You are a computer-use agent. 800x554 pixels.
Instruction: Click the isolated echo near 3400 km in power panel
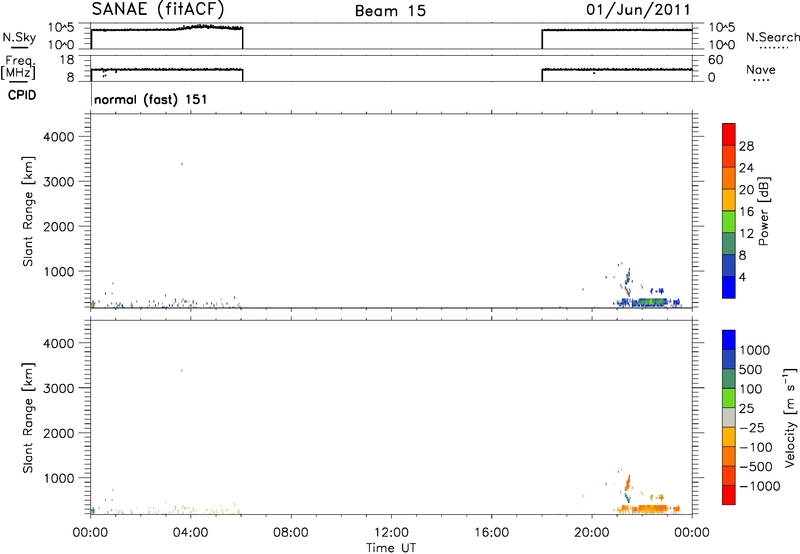[182, 164]
